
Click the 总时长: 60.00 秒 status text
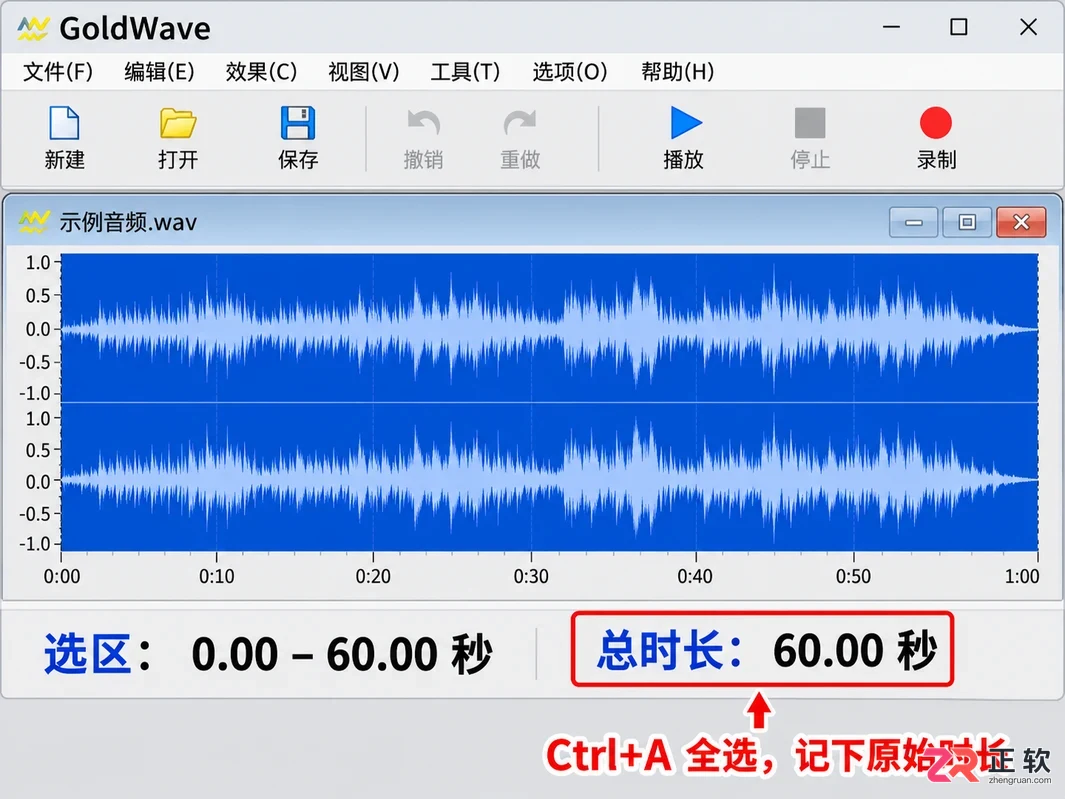(x=767, y=650)
